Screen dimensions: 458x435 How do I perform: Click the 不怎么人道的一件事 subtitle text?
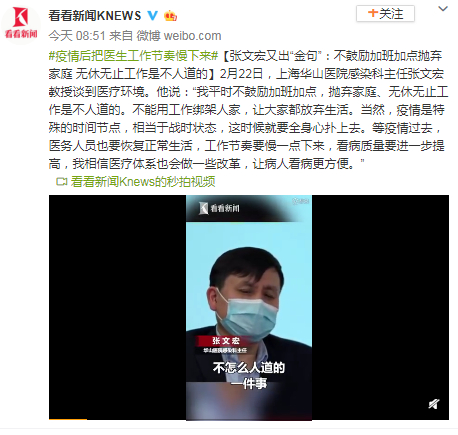[x=249, y=376]
